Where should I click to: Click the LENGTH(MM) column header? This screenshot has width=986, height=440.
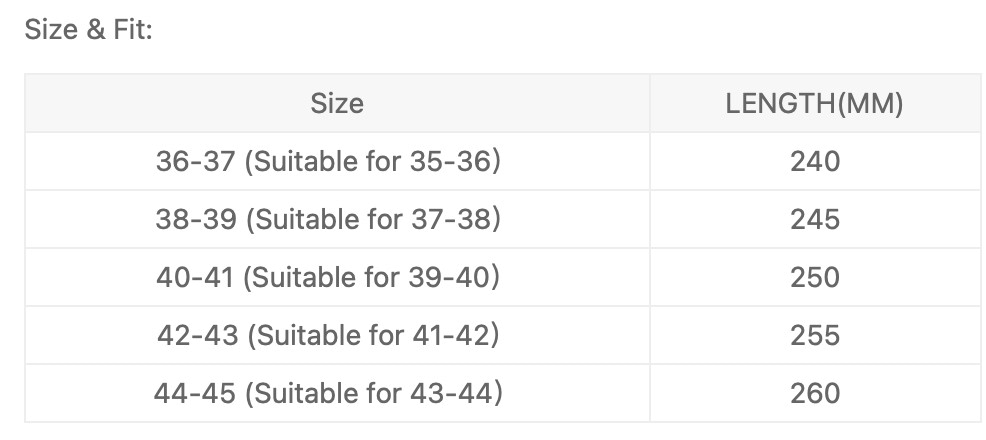point(814,103)
